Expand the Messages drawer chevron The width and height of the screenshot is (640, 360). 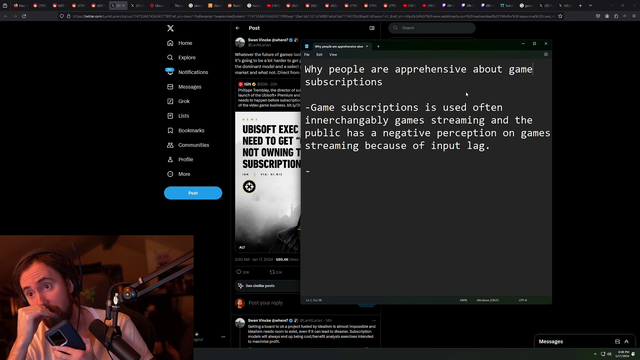click(x=627, y=342)
